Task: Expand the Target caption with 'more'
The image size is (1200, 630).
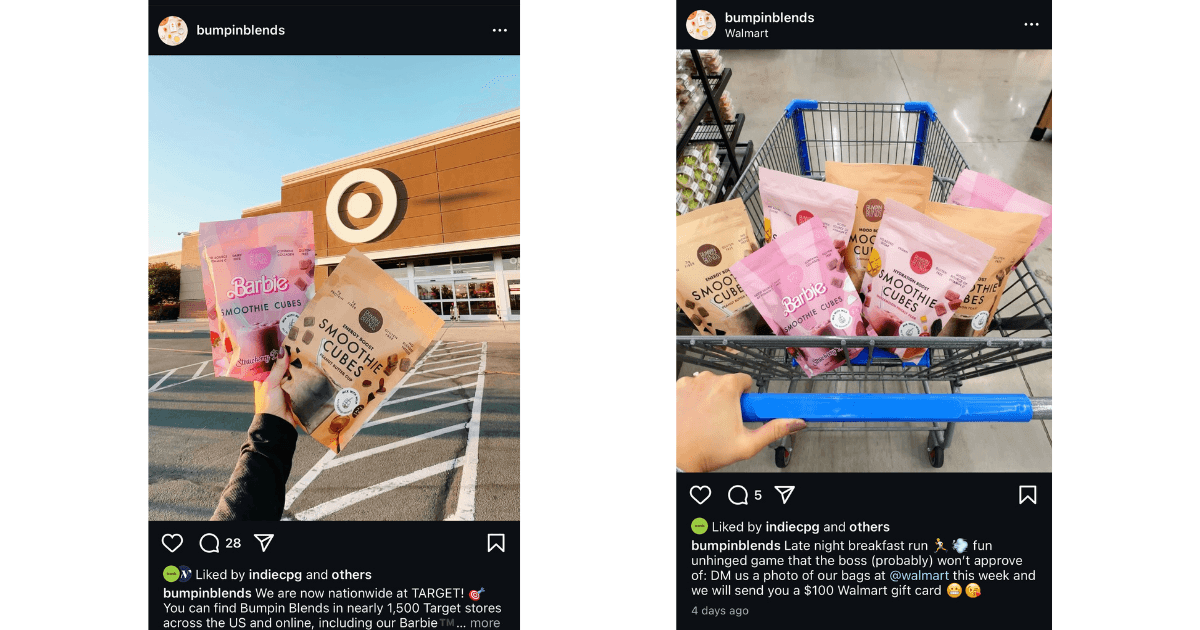Action: point(485,623)
